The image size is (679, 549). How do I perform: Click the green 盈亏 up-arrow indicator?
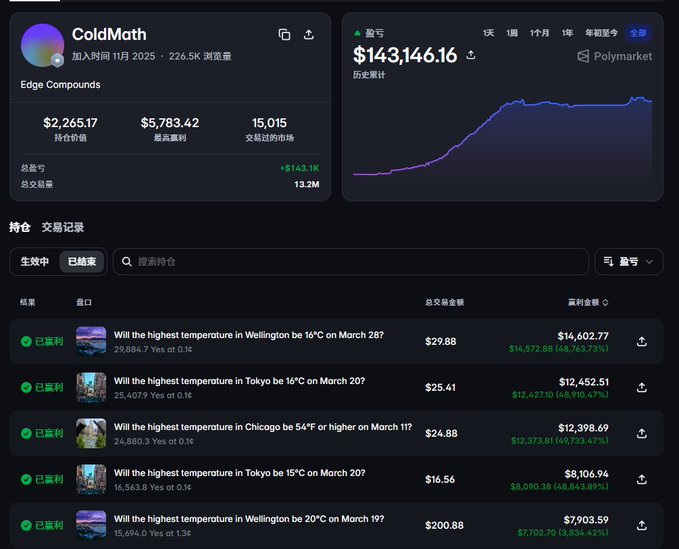pyautogui.click(x=357, y=33)
